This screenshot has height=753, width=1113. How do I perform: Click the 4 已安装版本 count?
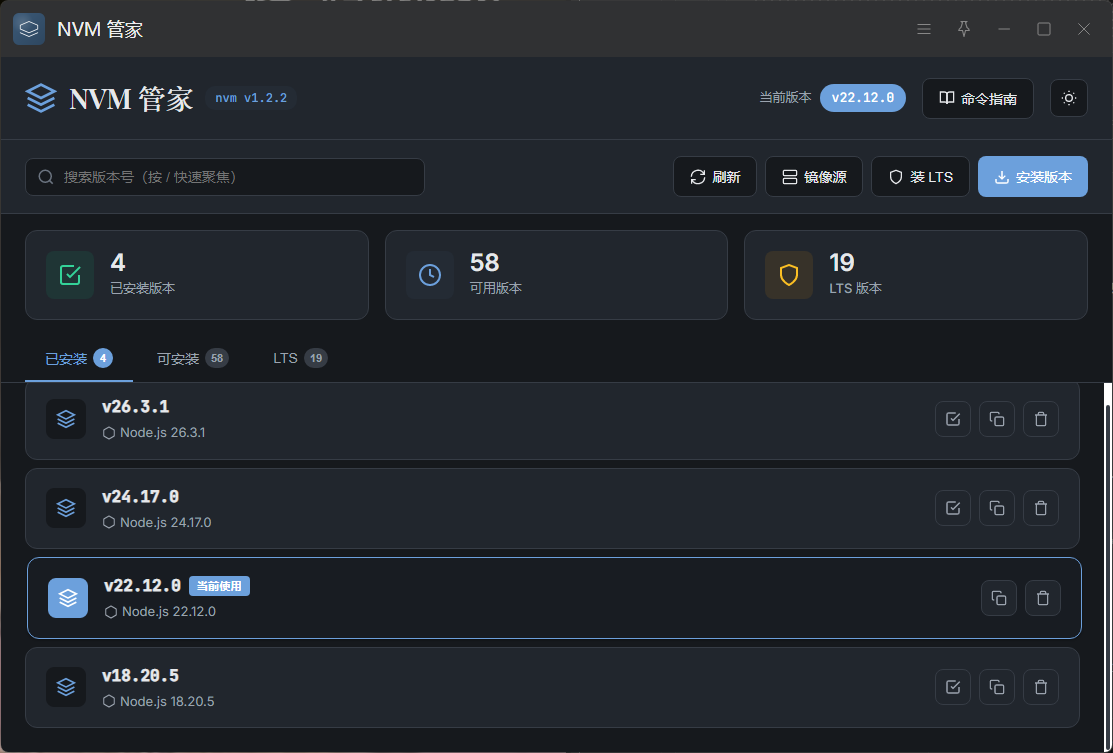118,263
